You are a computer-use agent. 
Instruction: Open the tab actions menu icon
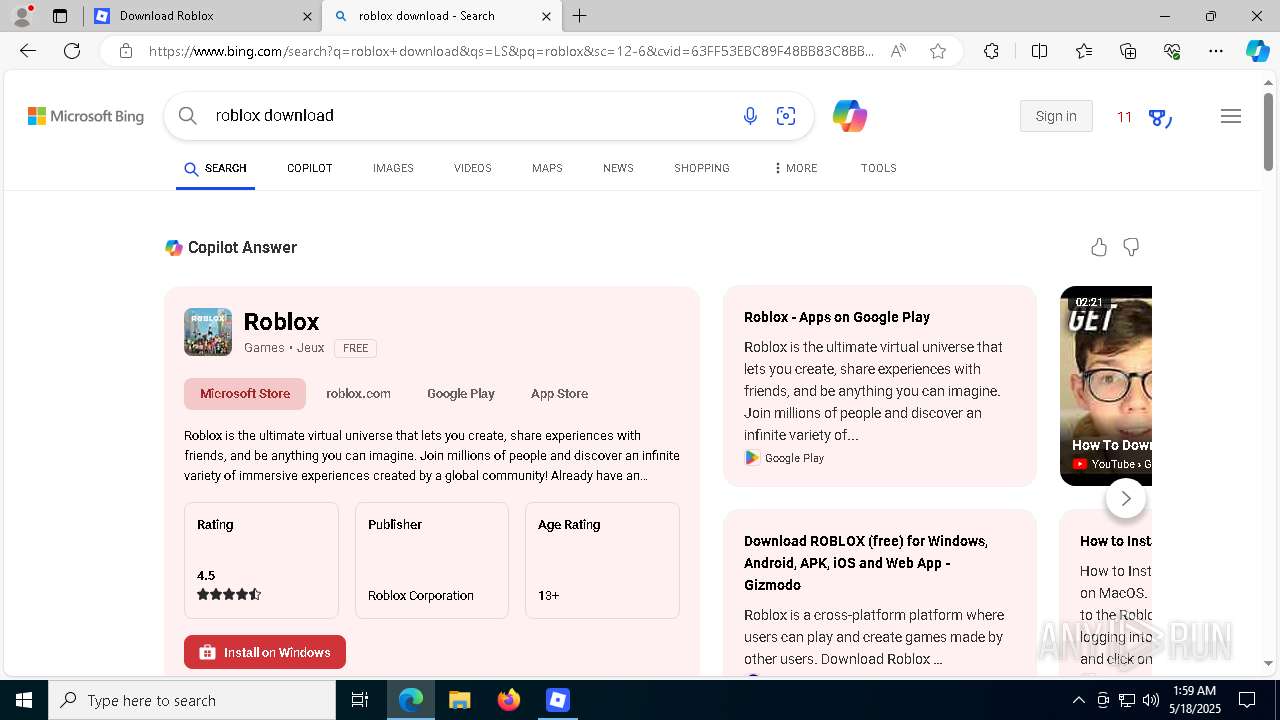(x=60, y=16)
